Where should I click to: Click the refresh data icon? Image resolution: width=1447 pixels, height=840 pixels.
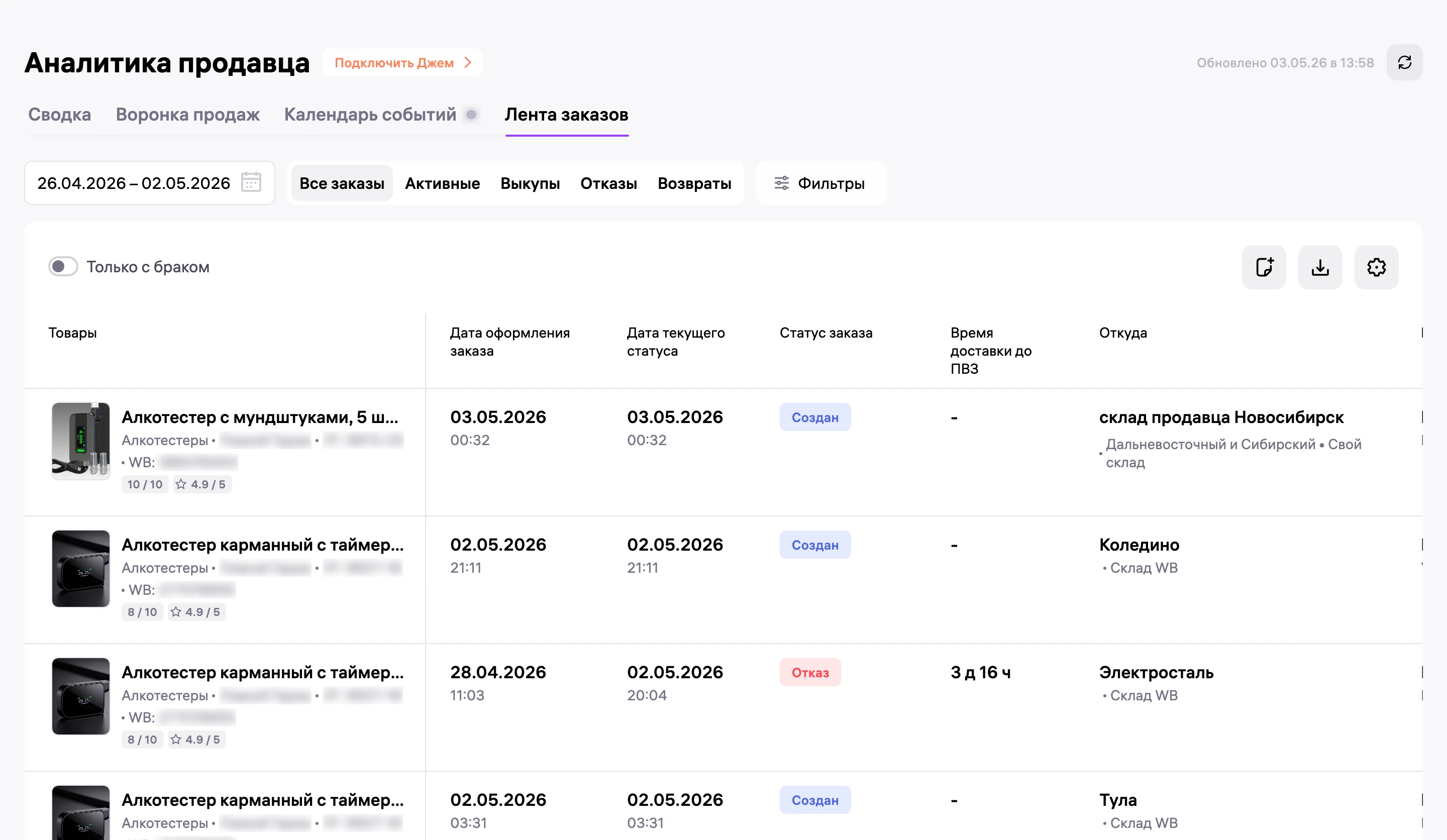(x=1404, y=63)
